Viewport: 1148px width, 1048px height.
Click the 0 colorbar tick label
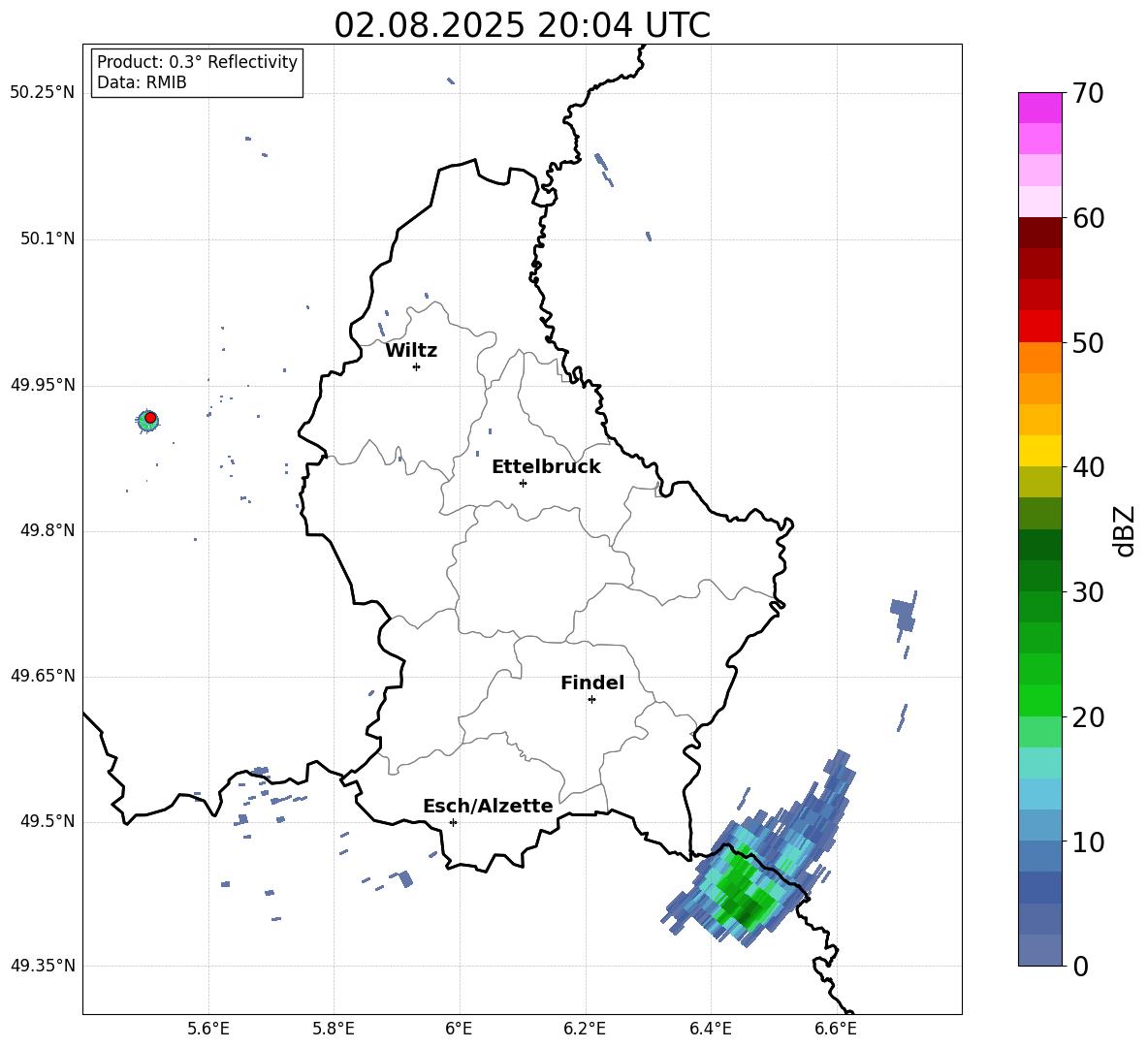[1080, 966]
